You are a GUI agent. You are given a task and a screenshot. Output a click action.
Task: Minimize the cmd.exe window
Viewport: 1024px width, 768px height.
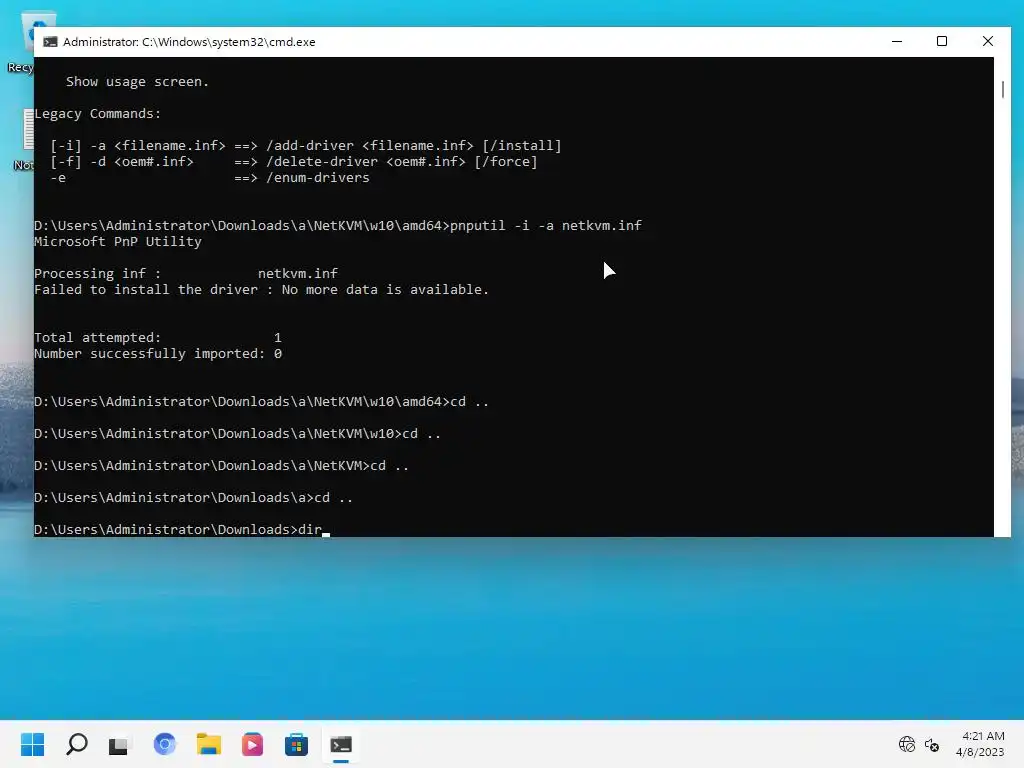[897, 41]
